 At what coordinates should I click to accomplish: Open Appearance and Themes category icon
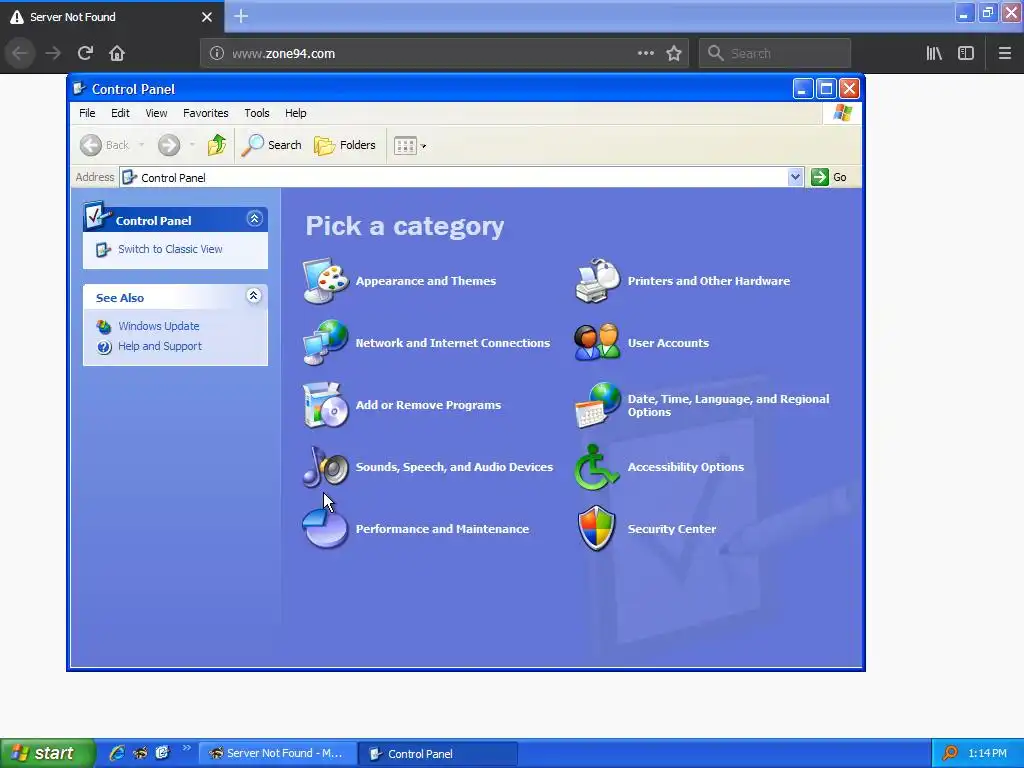326,281
